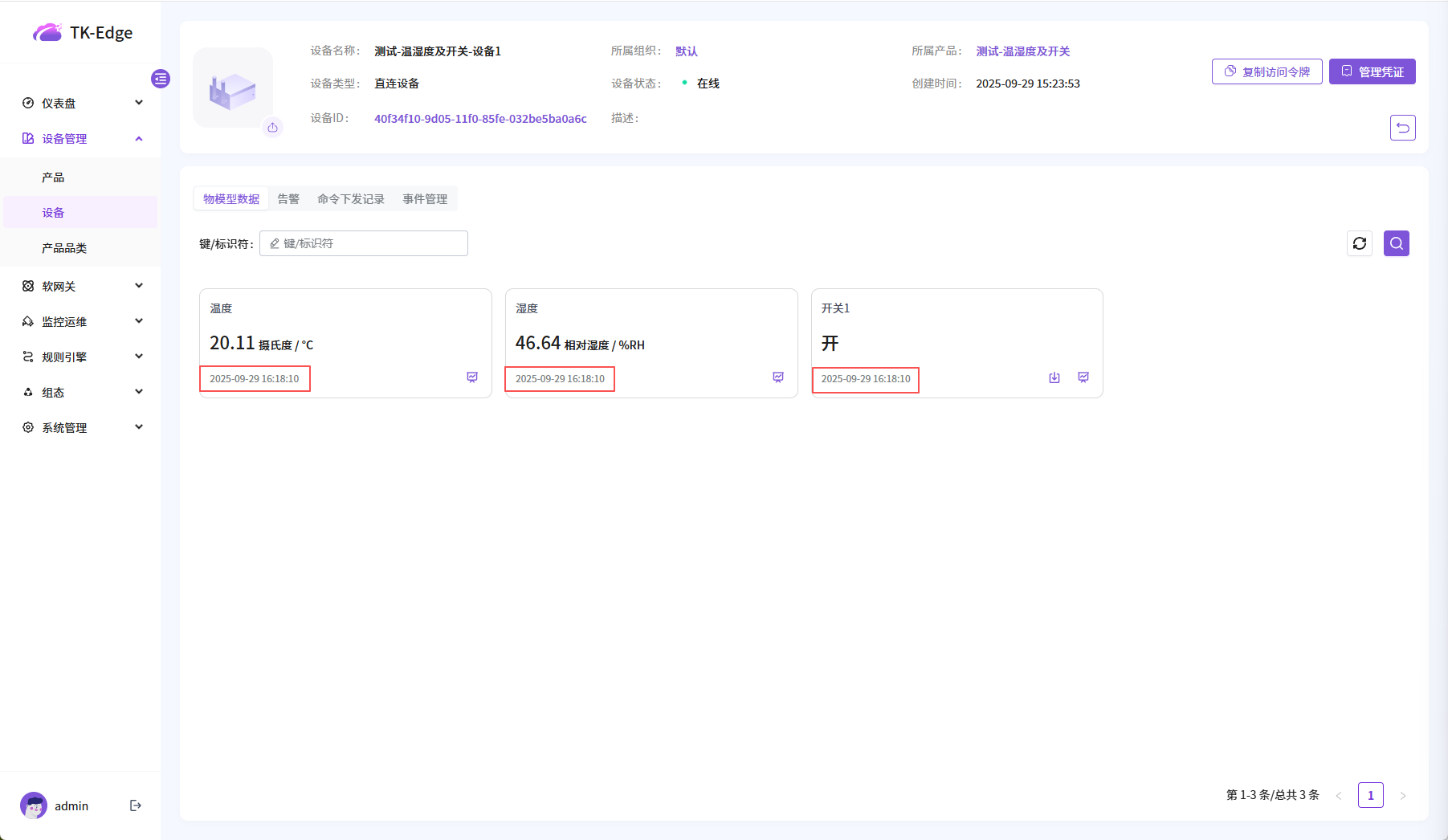Focus the 键/标识符 input field
Viewport: 1448px width, 840px height.
[x=371, y=243]
